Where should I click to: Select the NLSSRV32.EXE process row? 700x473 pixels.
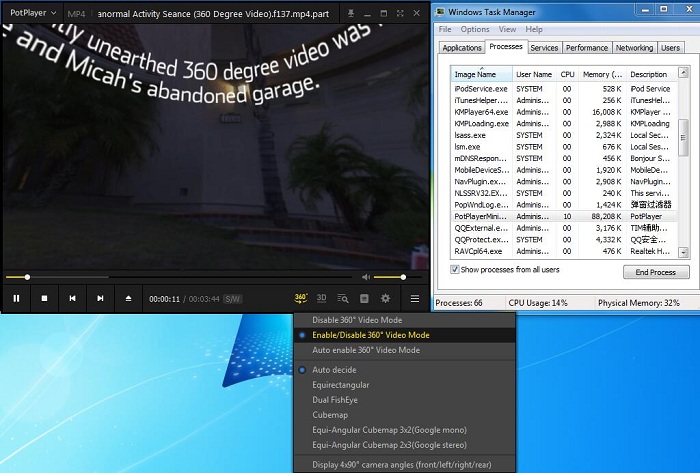[x=564, y=193]
